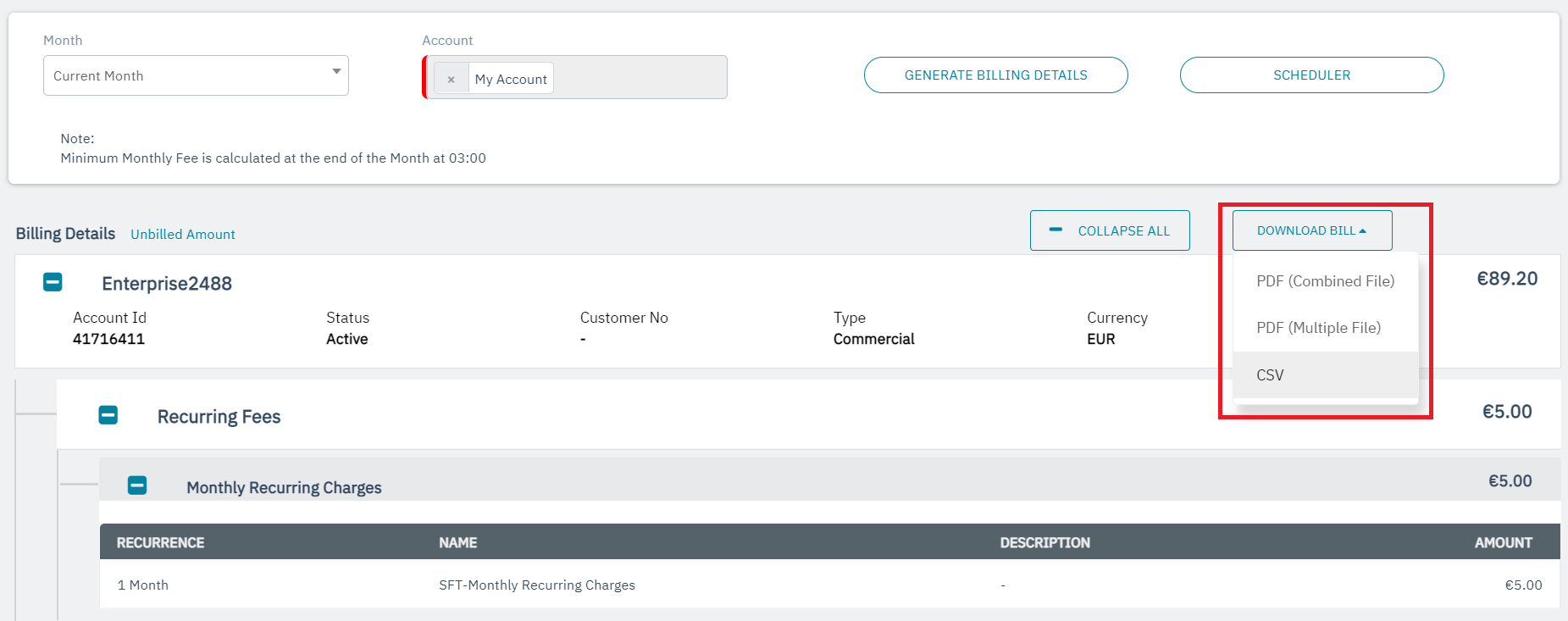Collapse the Enterprise2488 account section

tap(53, 282)
